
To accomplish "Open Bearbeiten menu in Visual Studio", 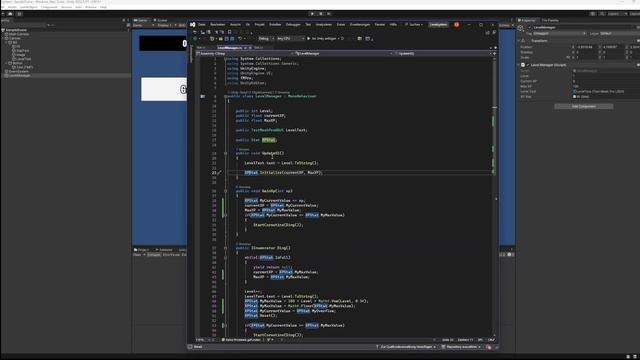I will click(x=218, y=24).
